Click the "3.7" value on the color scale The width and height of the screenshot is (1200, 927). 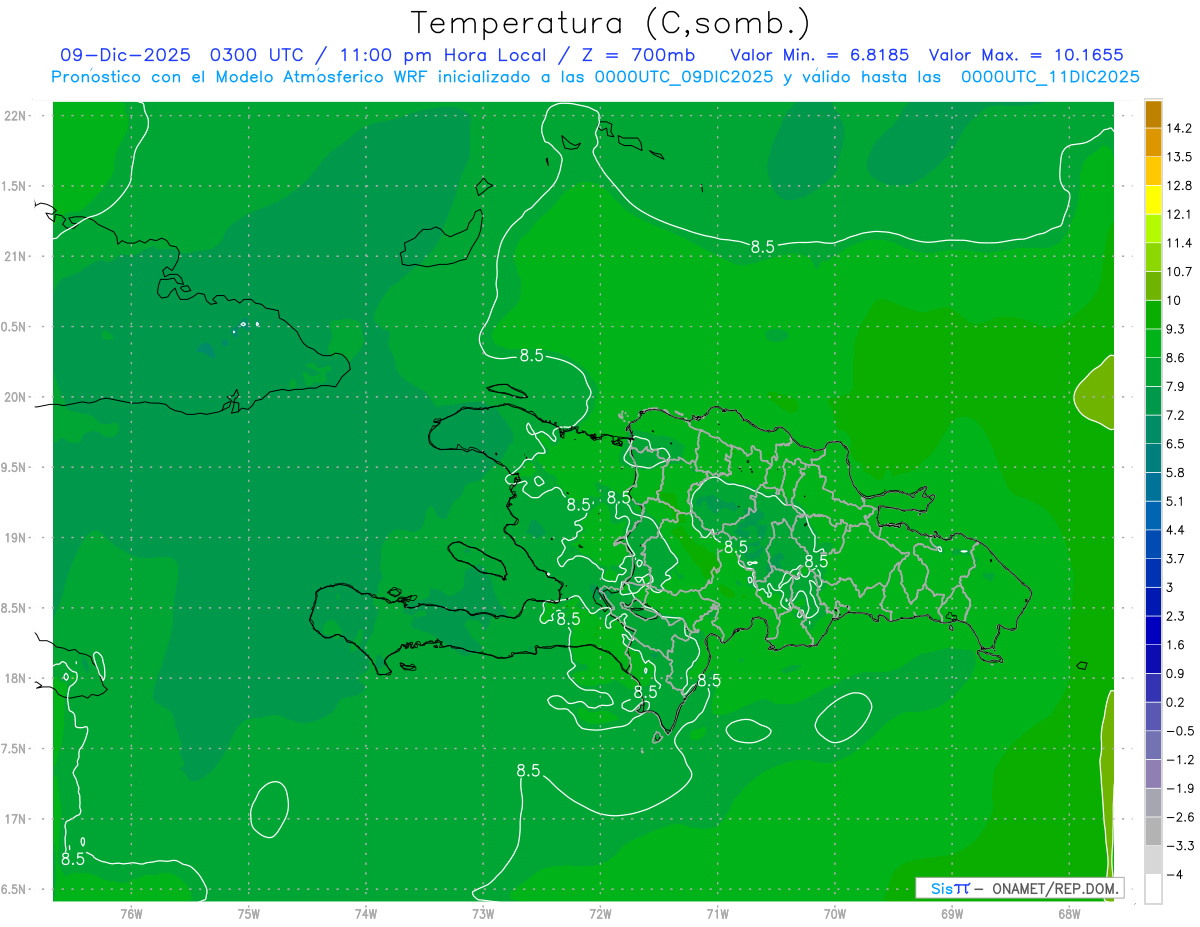coord(1176,558)
